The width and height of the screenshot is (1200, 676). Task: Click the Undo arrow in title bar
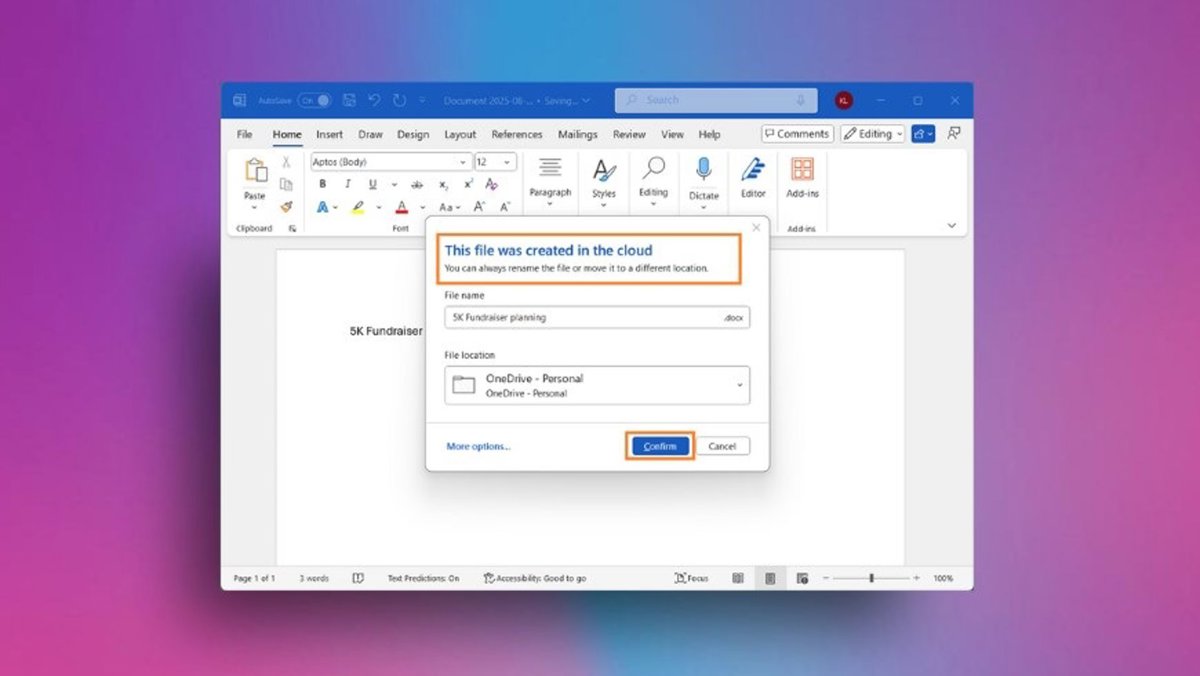[374, 100]
